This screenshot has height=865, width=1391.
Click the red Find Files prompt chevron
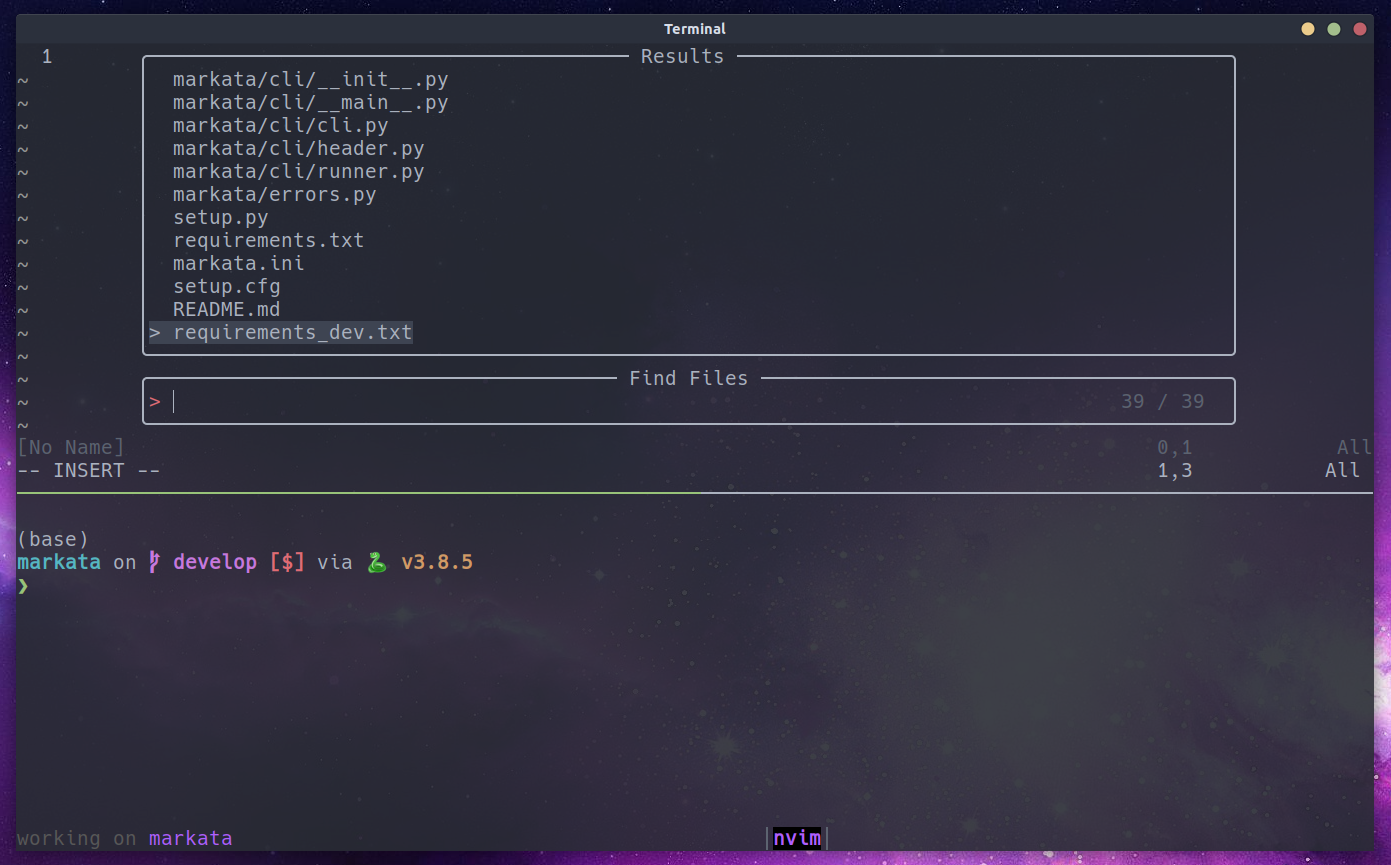(x=155, y=402)
